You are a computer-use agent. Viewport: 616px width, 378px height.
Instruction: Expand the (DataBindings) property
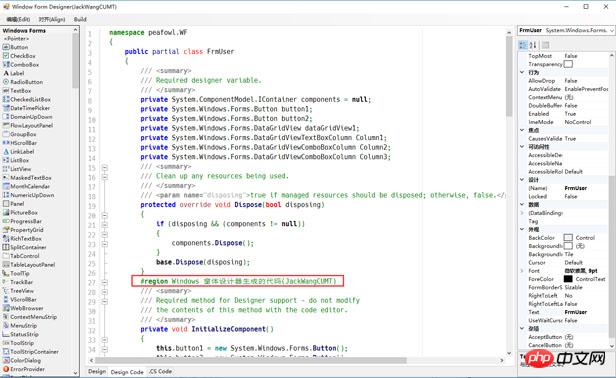click(522, 213)
